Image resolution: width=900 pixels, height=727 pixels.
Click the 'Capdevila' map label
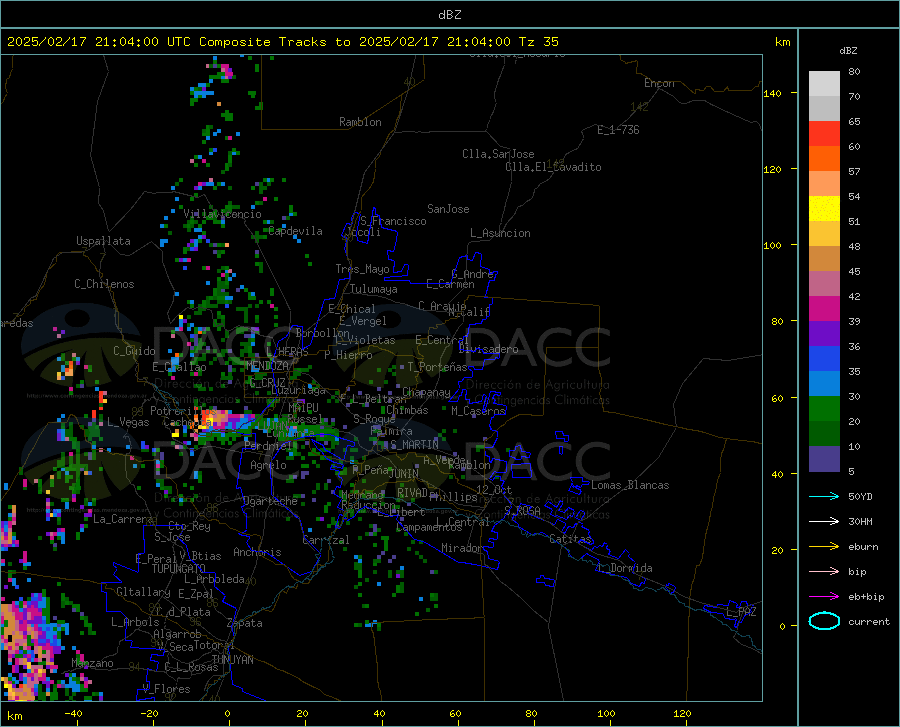[x=295, y=231]
